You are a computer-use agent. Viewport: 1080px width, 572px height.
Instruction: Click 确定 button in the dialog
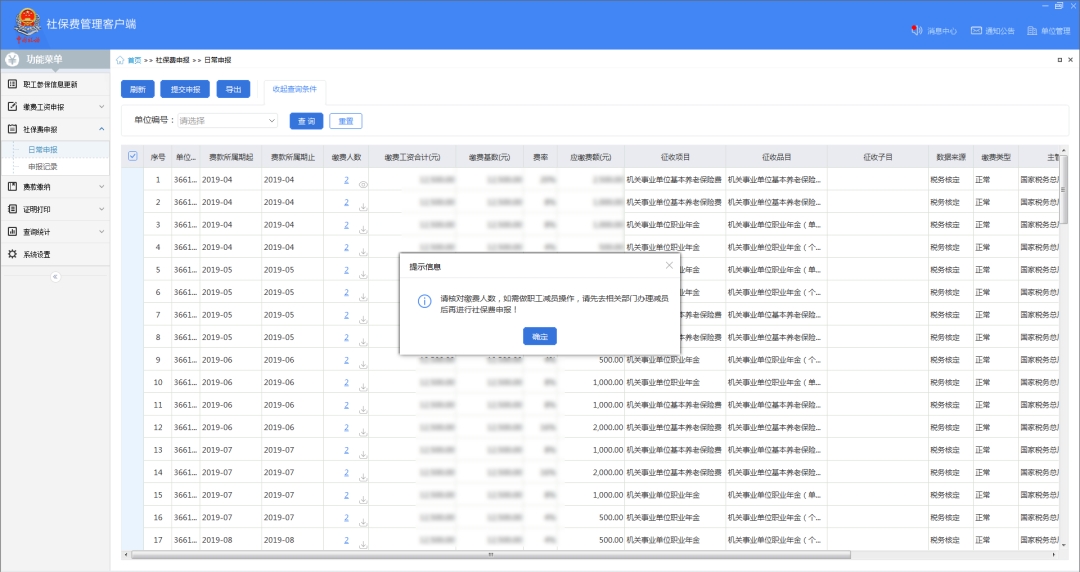[540, 337]
